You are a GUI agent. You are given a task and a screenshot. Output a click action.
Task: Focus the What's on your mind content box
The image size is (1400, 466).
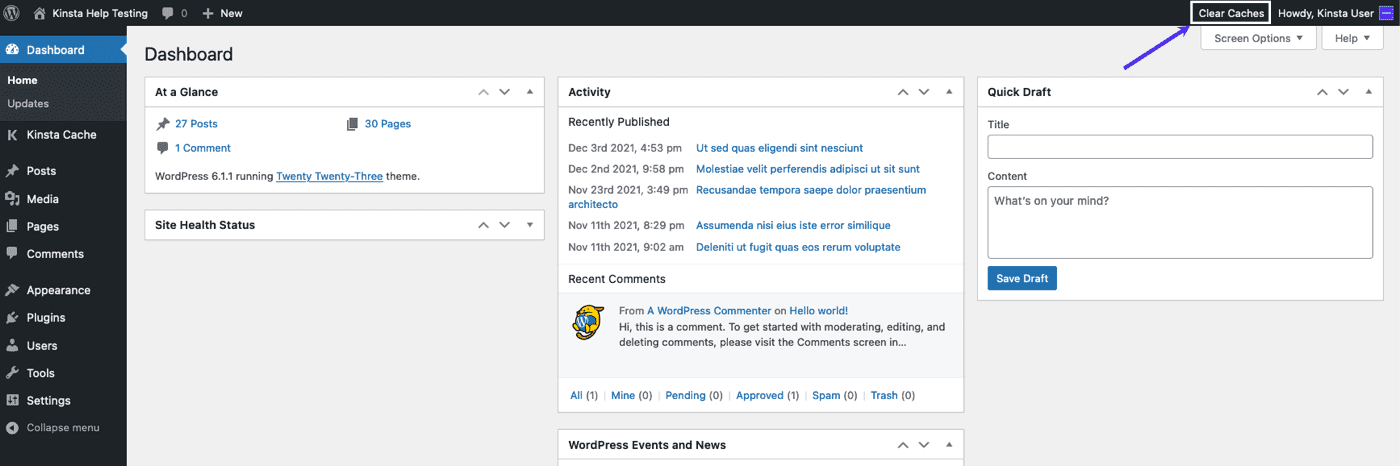pyautogui.click(x=1180, y=222)
